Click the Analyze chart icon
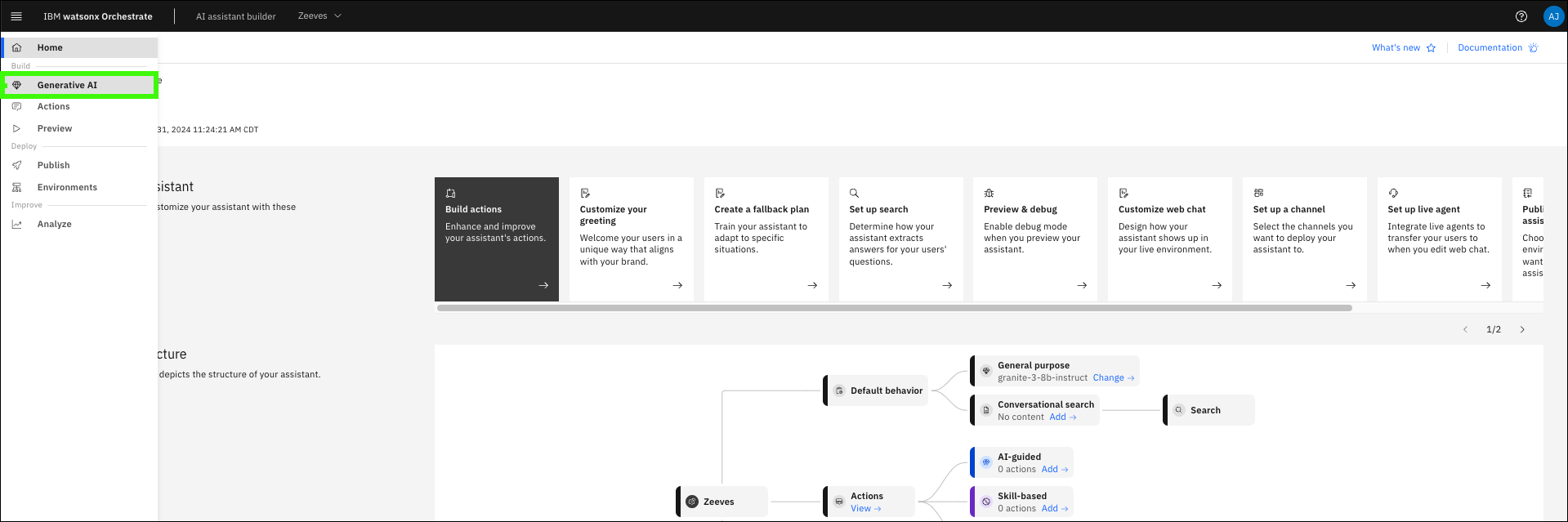This screenshot has width=1568, height=522. click(x=17, y=224)
